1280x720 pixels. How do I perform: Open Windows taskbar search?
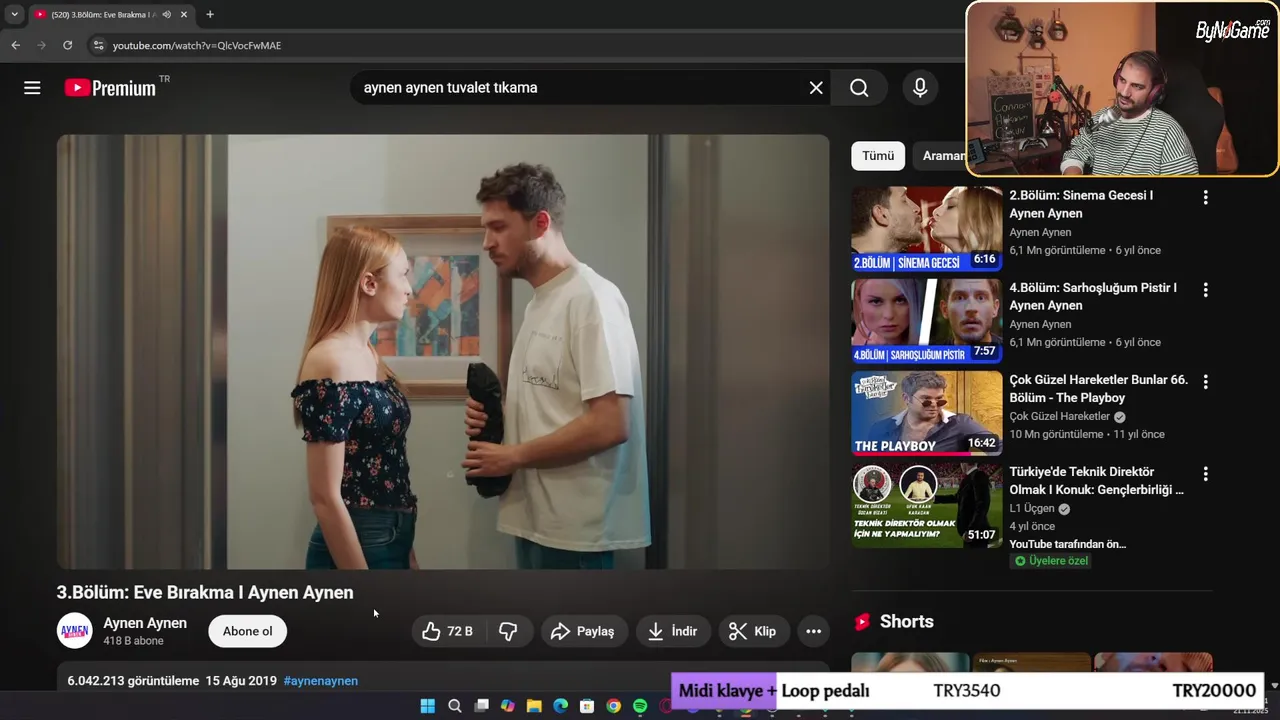pos(455,706)
